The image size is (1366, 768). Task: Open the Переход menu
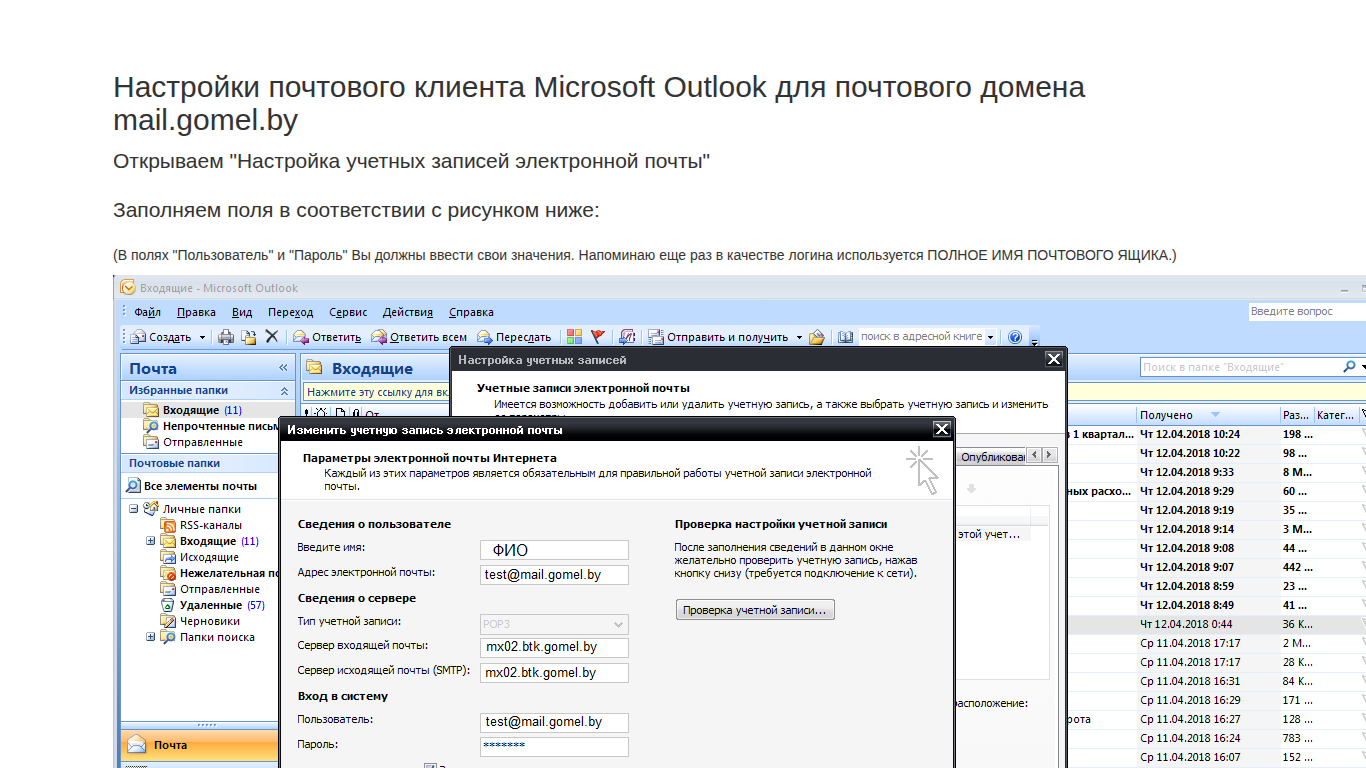[x=290, y=312]
